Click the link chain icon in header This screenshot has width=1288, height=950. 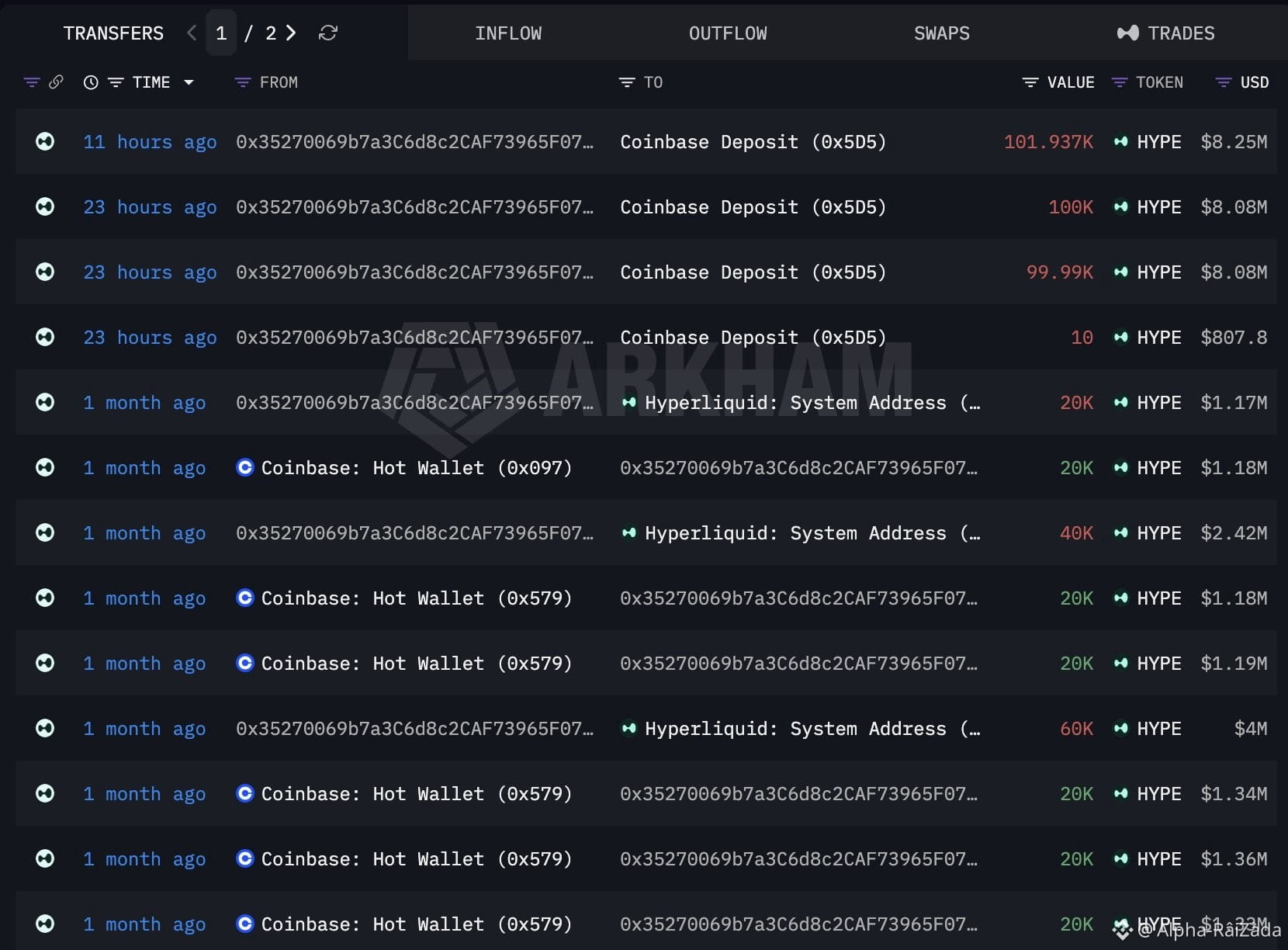click(56, 82)
